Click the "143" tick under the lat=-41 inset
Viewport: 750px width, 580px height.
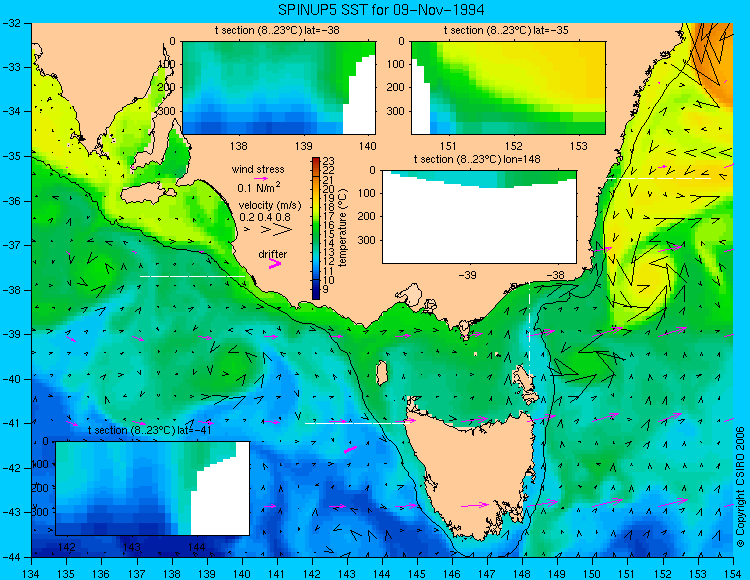click(132, 546)
